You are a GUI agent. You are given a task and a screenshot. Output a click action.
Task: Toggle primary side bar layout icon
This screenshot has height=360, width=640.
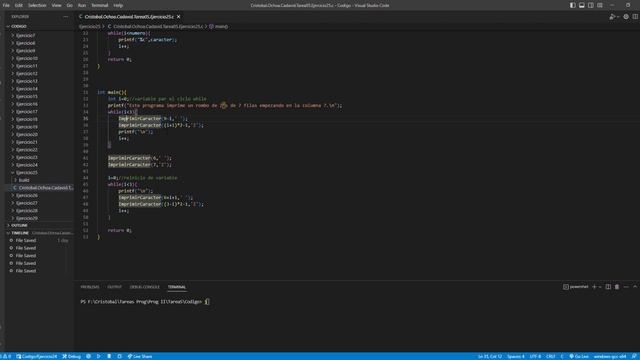click(x=573, y=5)
